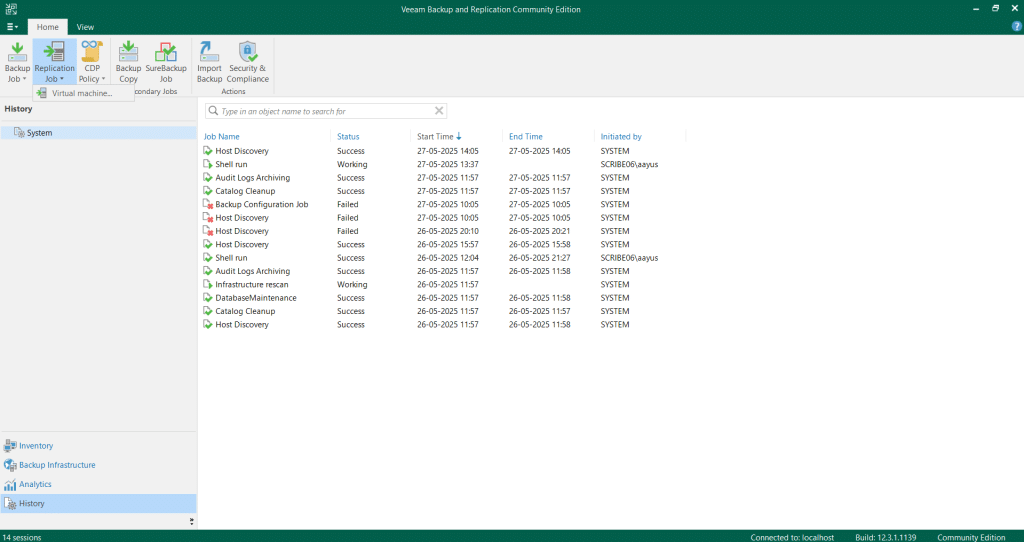This screenshot has width=1024, height=542.
Task: Click SCRIBE06\aayus in 27-05-2025 Shell run row
Action: [629, 165]
